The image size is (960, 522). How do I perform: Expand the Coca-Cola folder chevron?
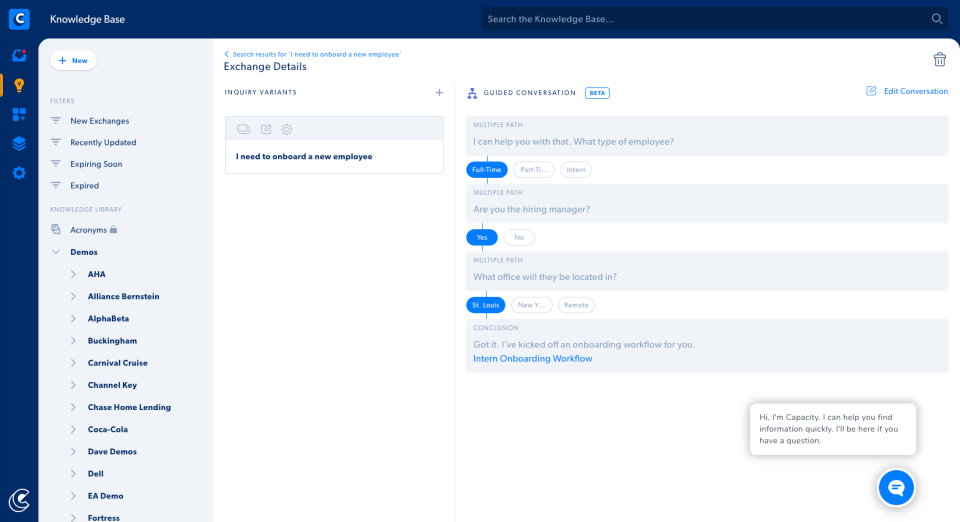(x=73, y=429)
